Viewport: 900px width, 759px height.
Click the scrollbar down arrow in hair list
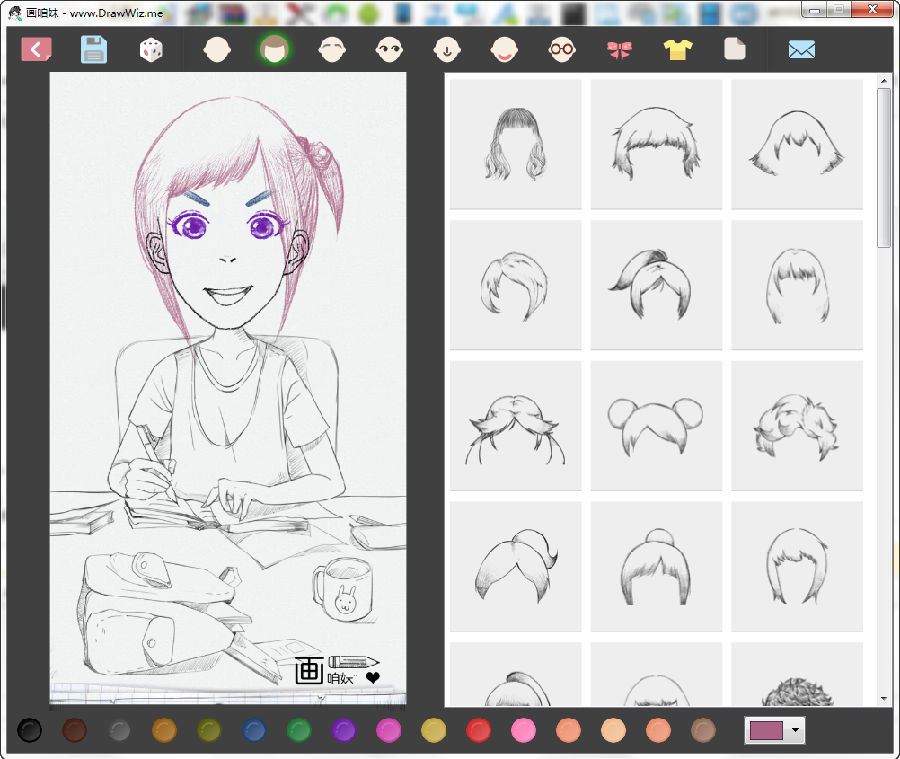[884, 699]
